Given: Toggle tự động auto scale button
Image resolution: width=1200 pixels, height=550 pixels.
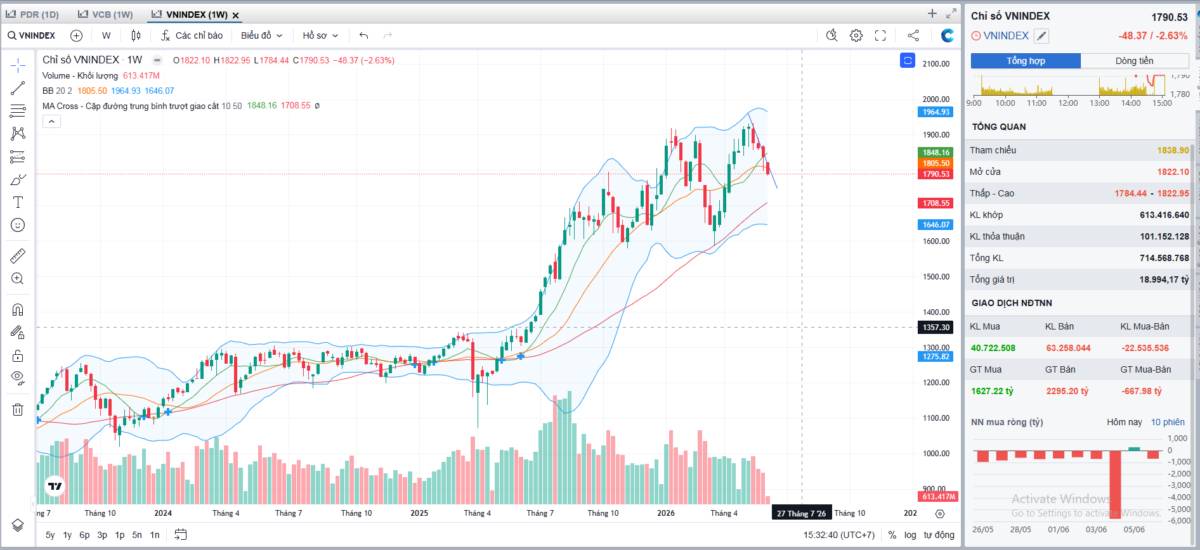Looking at the screenshot, I should pos(939,535).
